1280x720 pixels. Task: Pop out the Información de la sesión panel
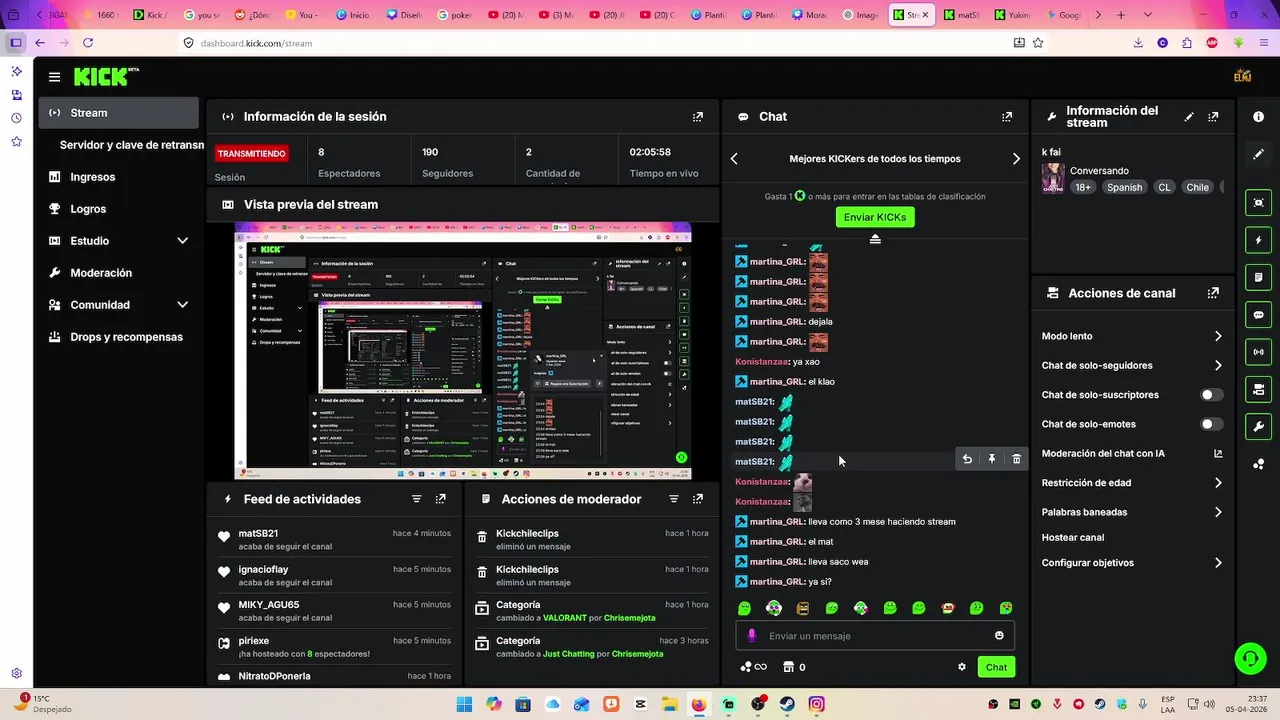pos(698,117)
